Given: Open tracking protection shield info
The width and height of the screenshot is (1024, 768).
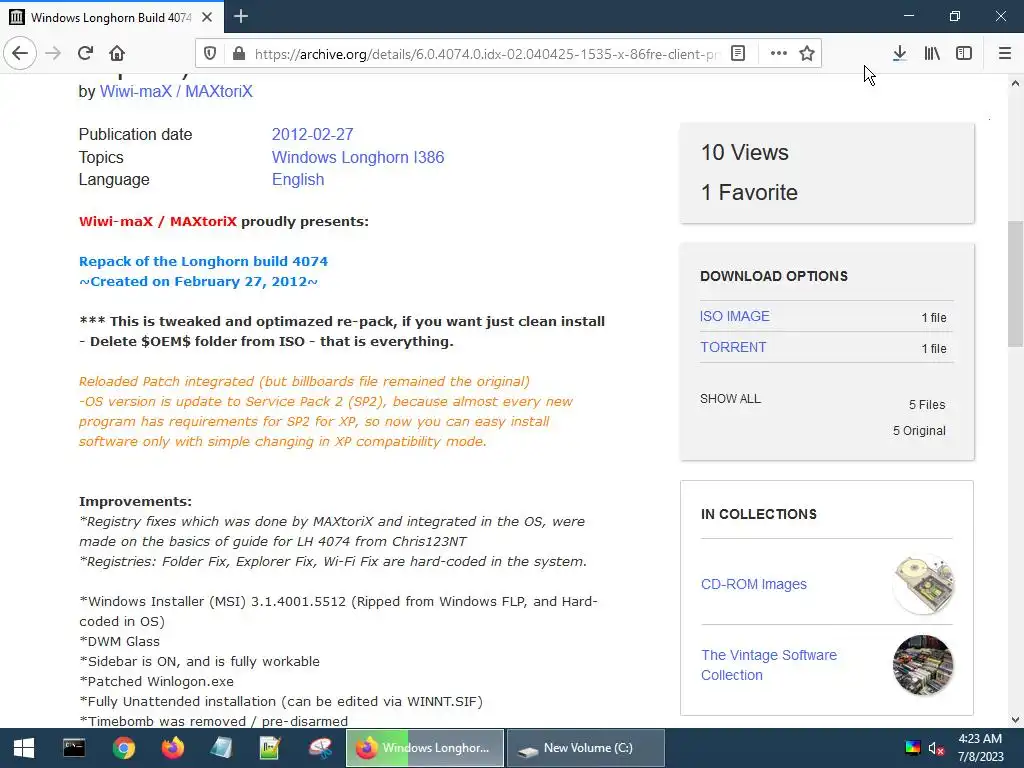Looking at the screenshot, I should point(210,54).
